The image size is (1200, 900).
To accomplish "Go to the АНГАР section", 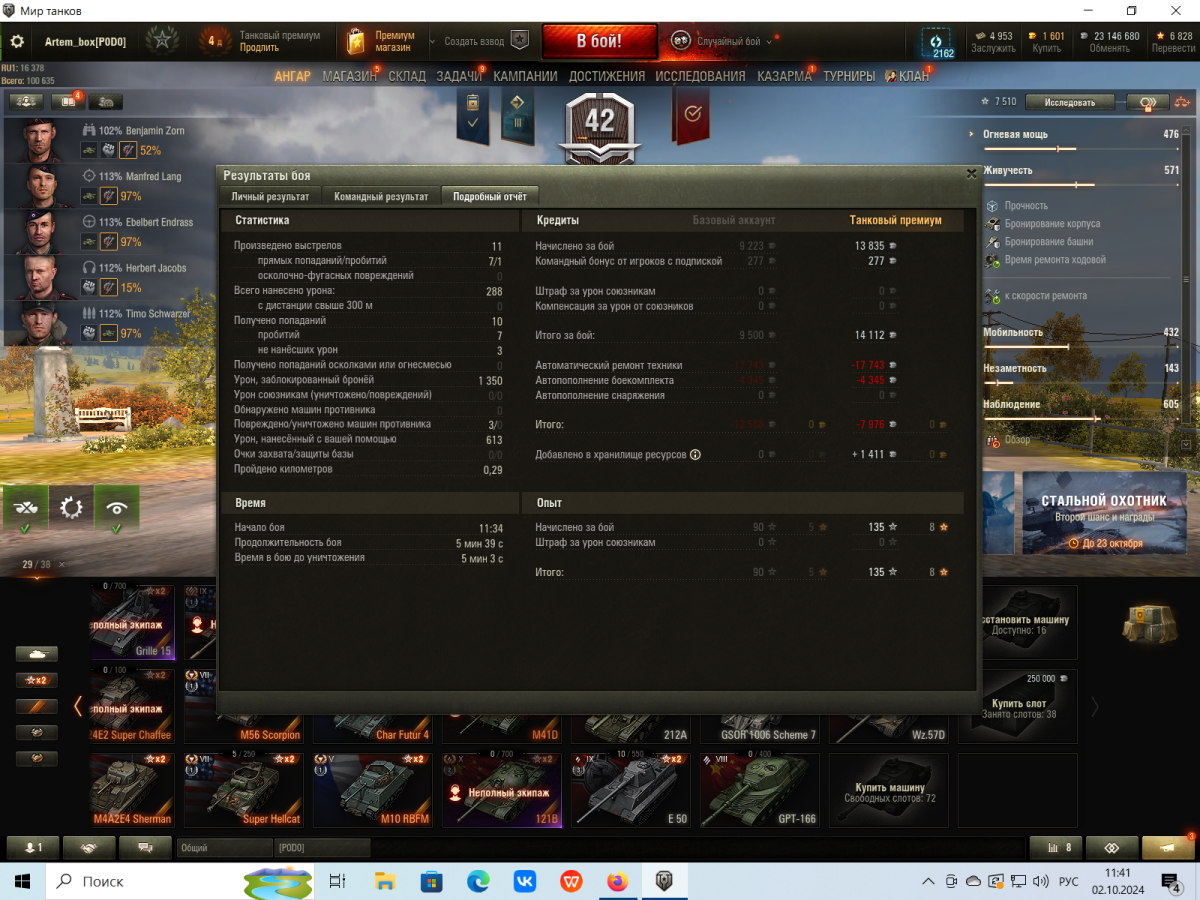I will [x=293, y=76].
